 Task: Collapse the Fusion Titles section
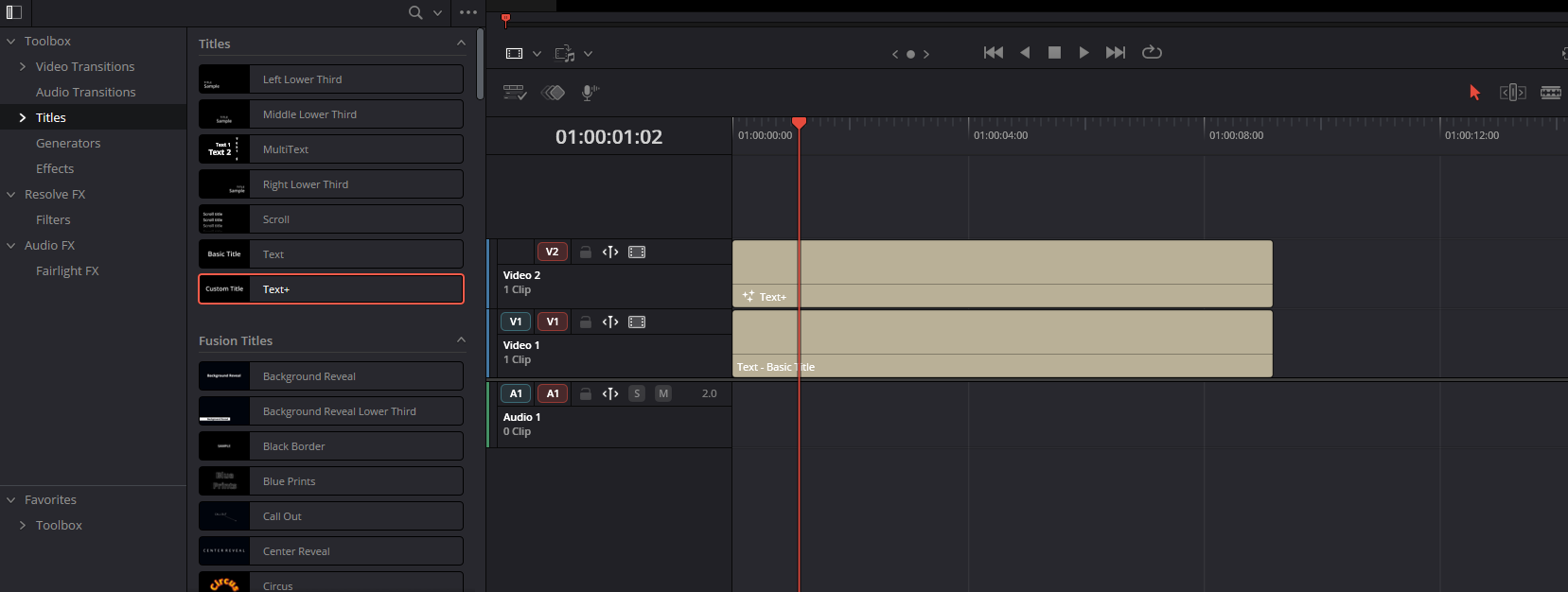click(461, 340)
